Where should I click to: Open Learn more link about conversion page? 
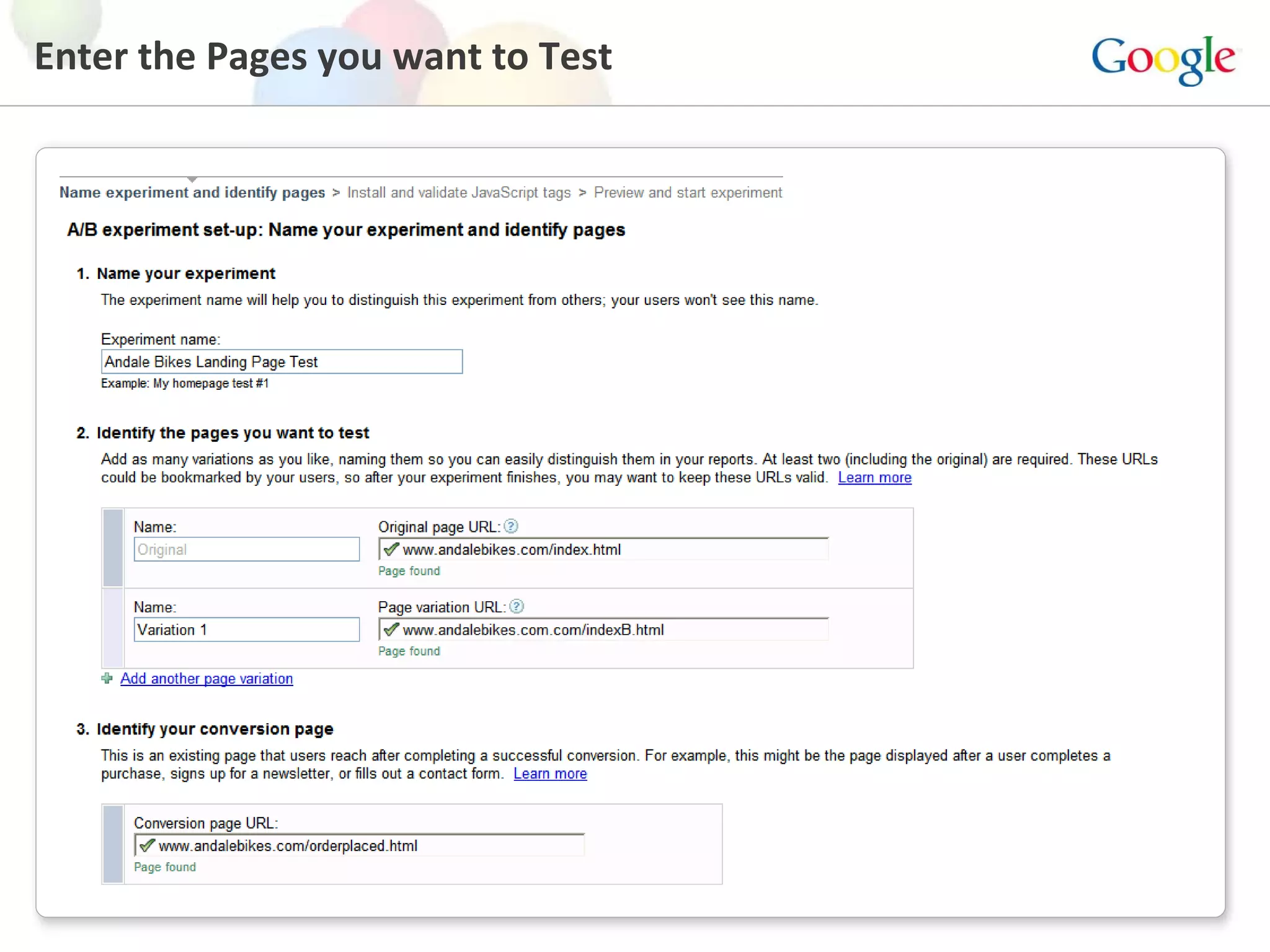[550, 773]
